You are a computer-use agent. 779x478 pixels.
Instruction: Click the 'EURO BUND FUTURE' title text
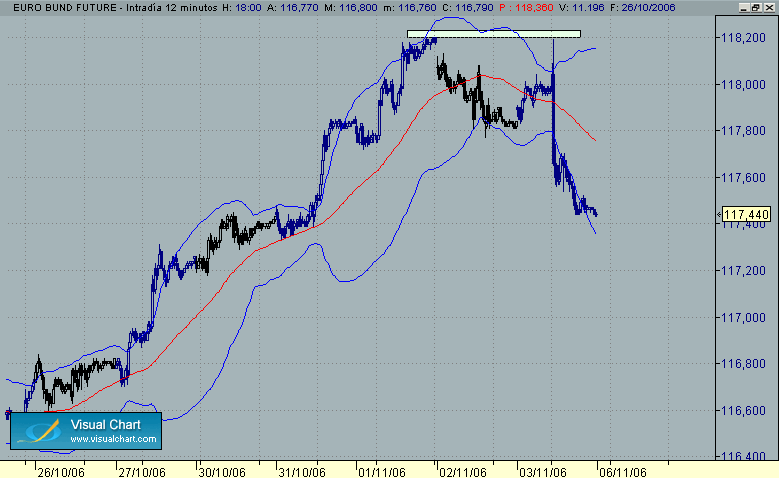point(65,7)
